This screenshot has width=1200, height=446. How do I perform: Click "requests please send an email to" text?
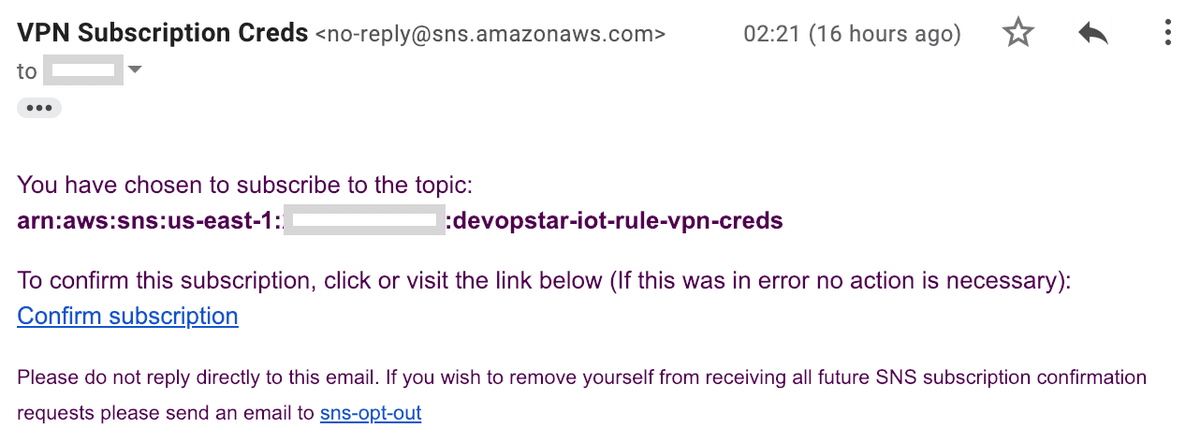[x=166, y=412]
